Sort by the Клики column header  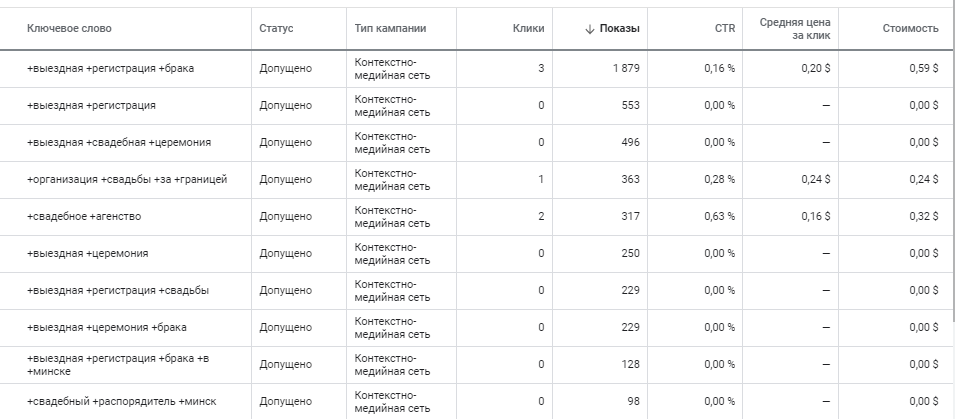pyautogui.click(x=528, y=29)
